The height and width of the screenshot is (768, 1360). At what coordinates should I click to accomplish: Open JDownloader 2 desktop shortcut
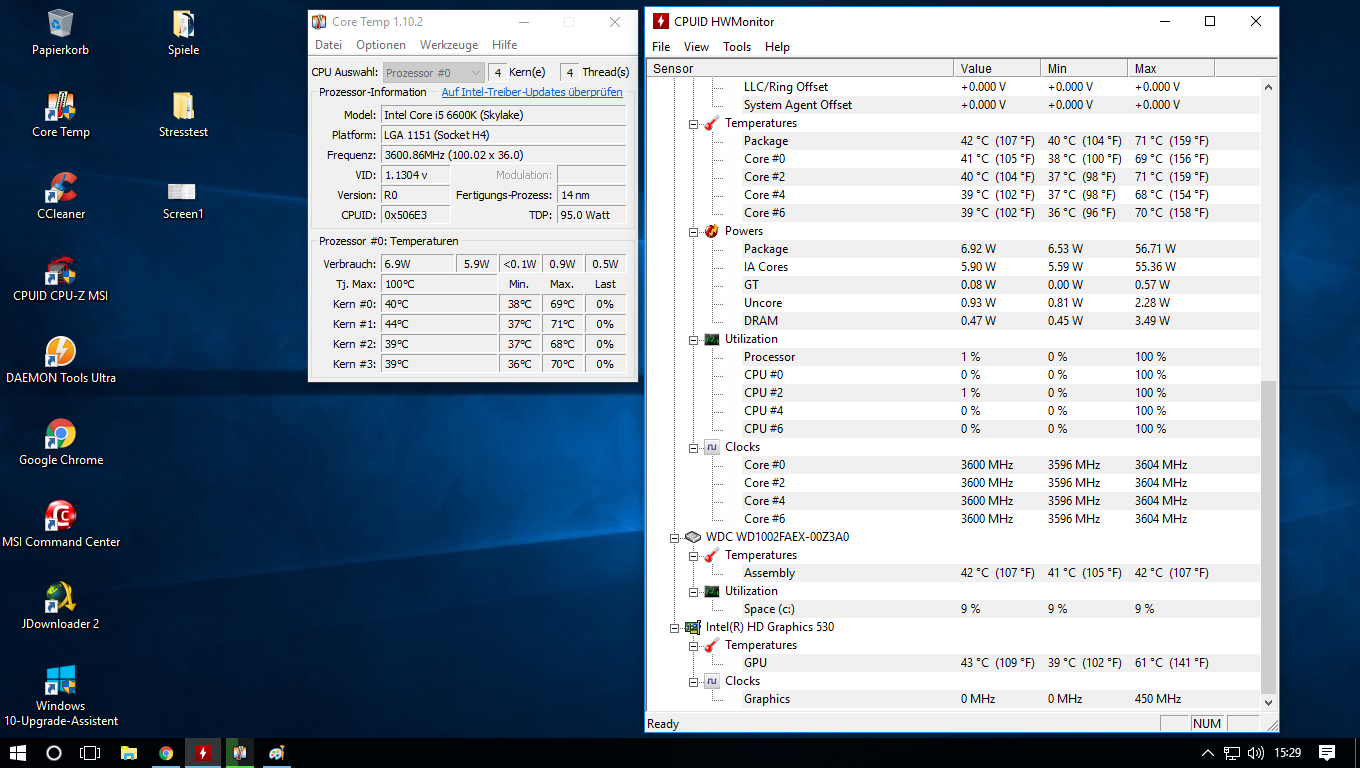tap(61, 606)
